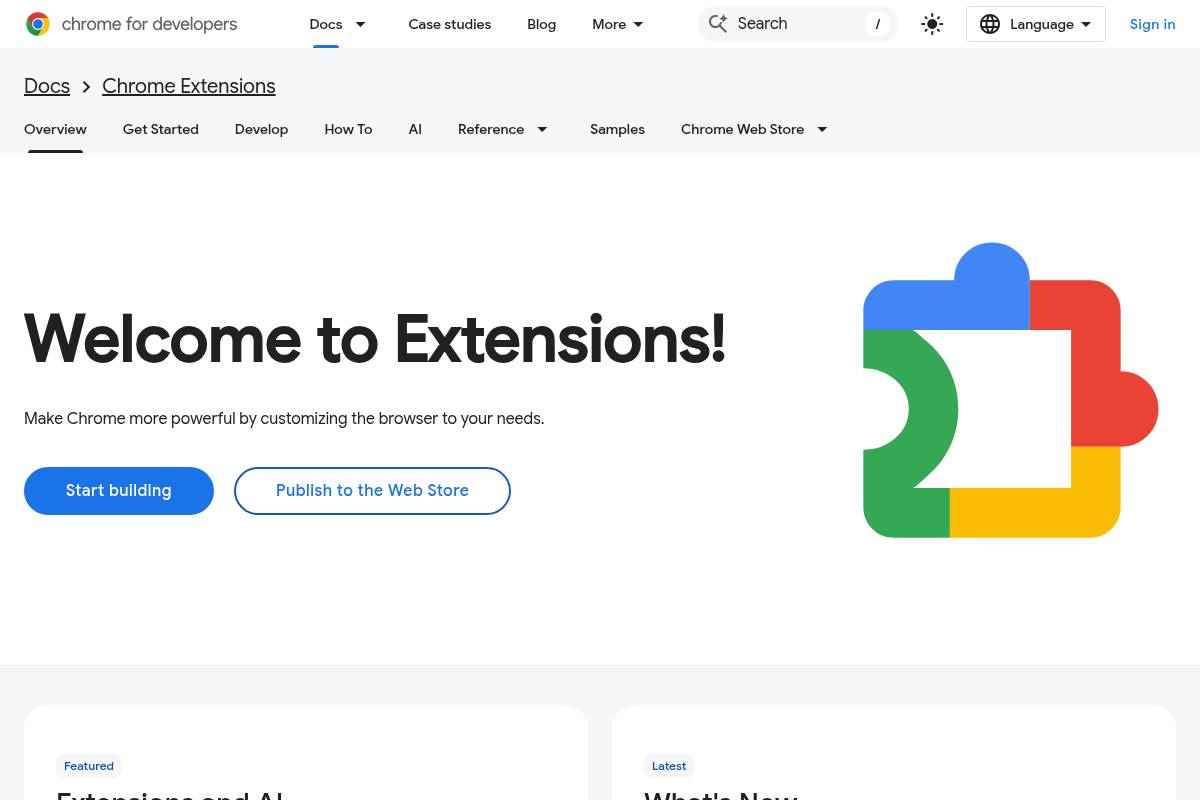Select the Overview tab
This screenshot has width=1200, height=800.
[55, 129]
